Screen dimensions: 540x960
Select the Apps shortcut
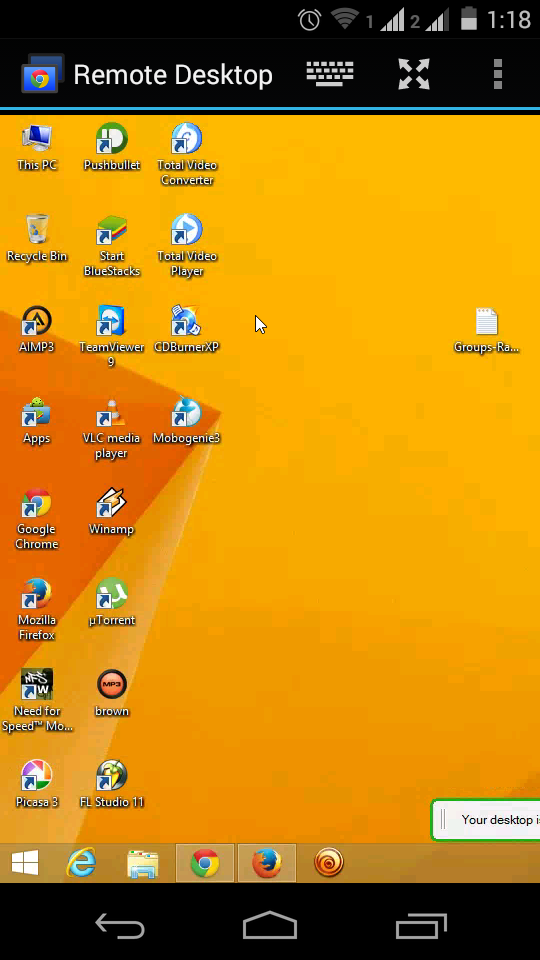(37, 421)
